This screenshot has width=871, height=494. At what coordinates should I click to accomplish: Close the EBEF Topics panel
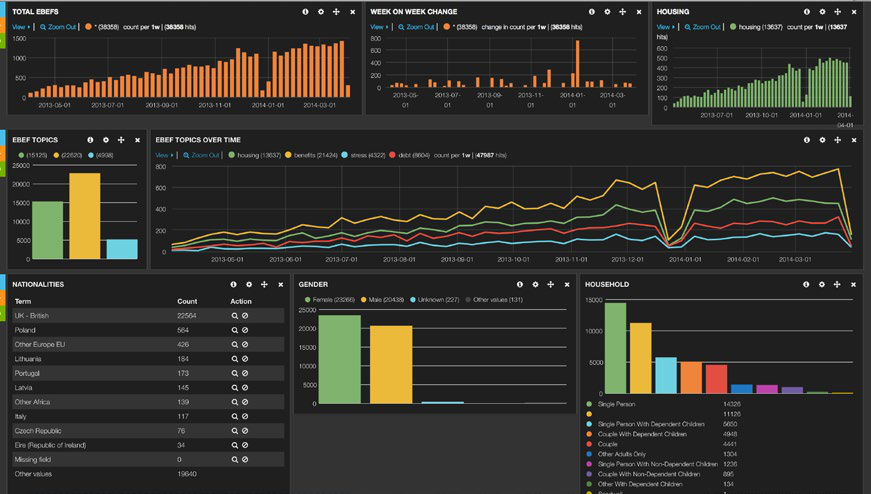click(137, 140)
